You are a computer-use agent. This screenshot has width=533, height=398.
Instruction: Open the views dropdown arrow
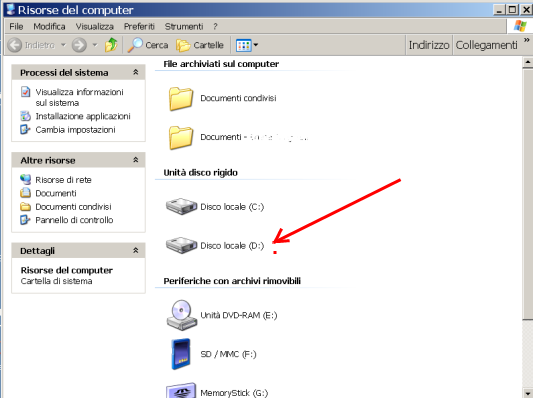(x=256, y=45)
